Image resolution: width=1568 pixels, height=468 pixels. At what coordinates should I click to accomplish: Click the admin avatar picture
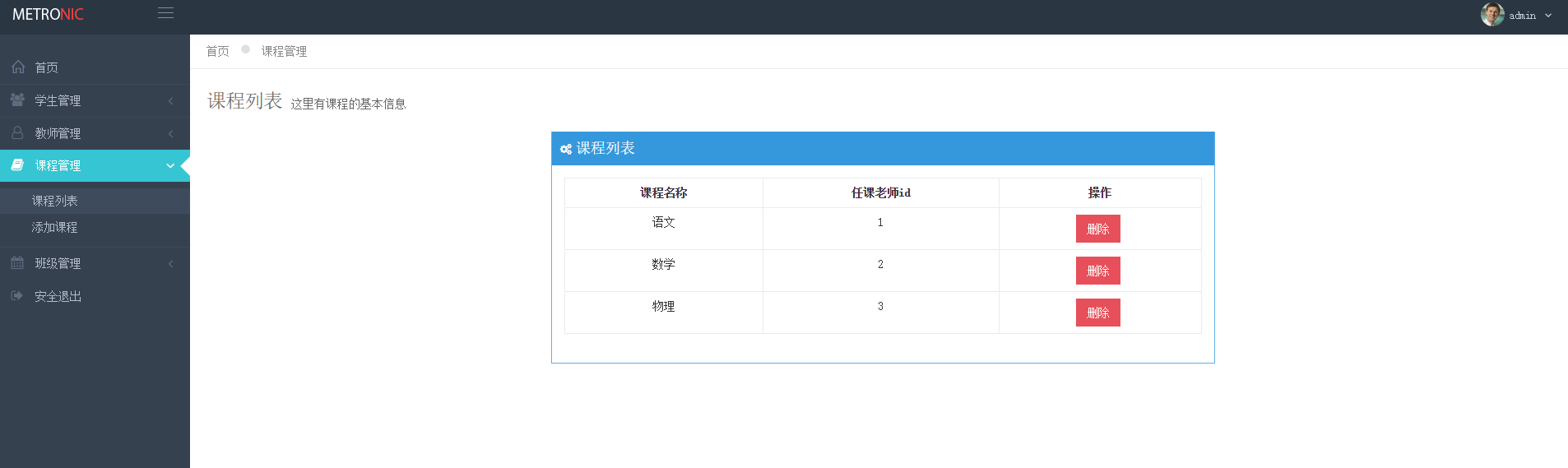1492,14
